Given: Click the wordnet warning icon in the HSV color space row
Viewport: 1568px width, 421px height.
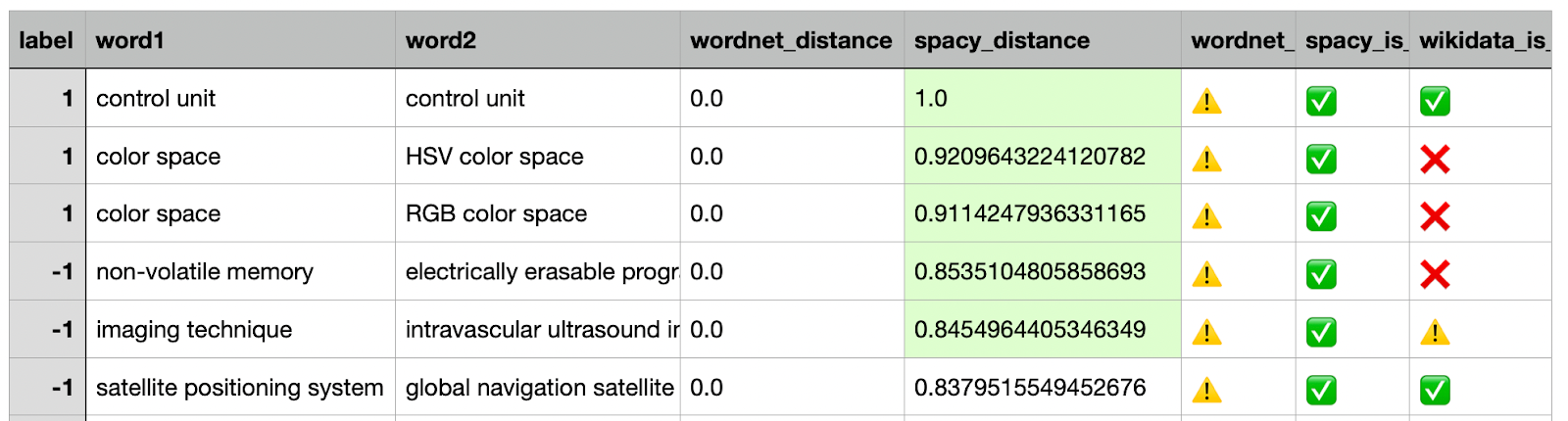Looking at the screenshot, I should tap(1206, 159).
